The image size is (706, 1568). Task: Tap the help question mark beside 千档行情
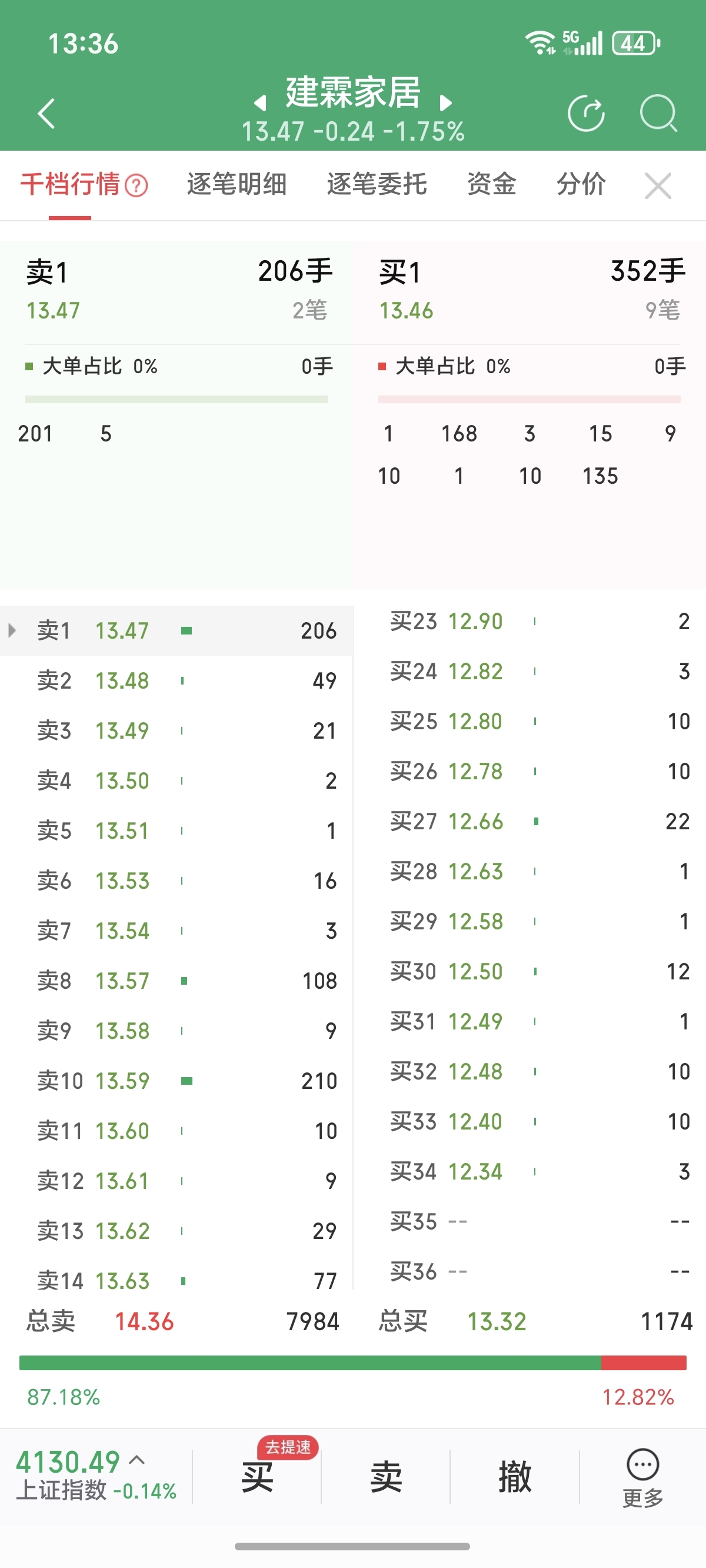(136, 185)
